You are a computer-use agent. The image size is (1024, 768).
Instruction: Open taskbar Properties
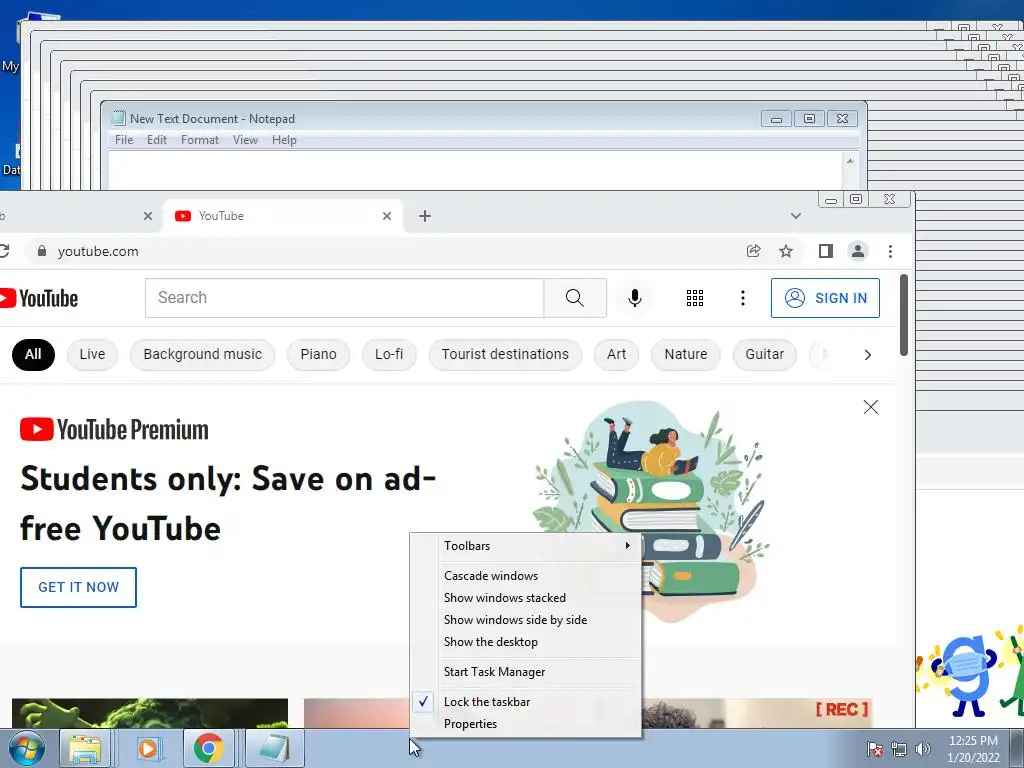coord(526,724)
